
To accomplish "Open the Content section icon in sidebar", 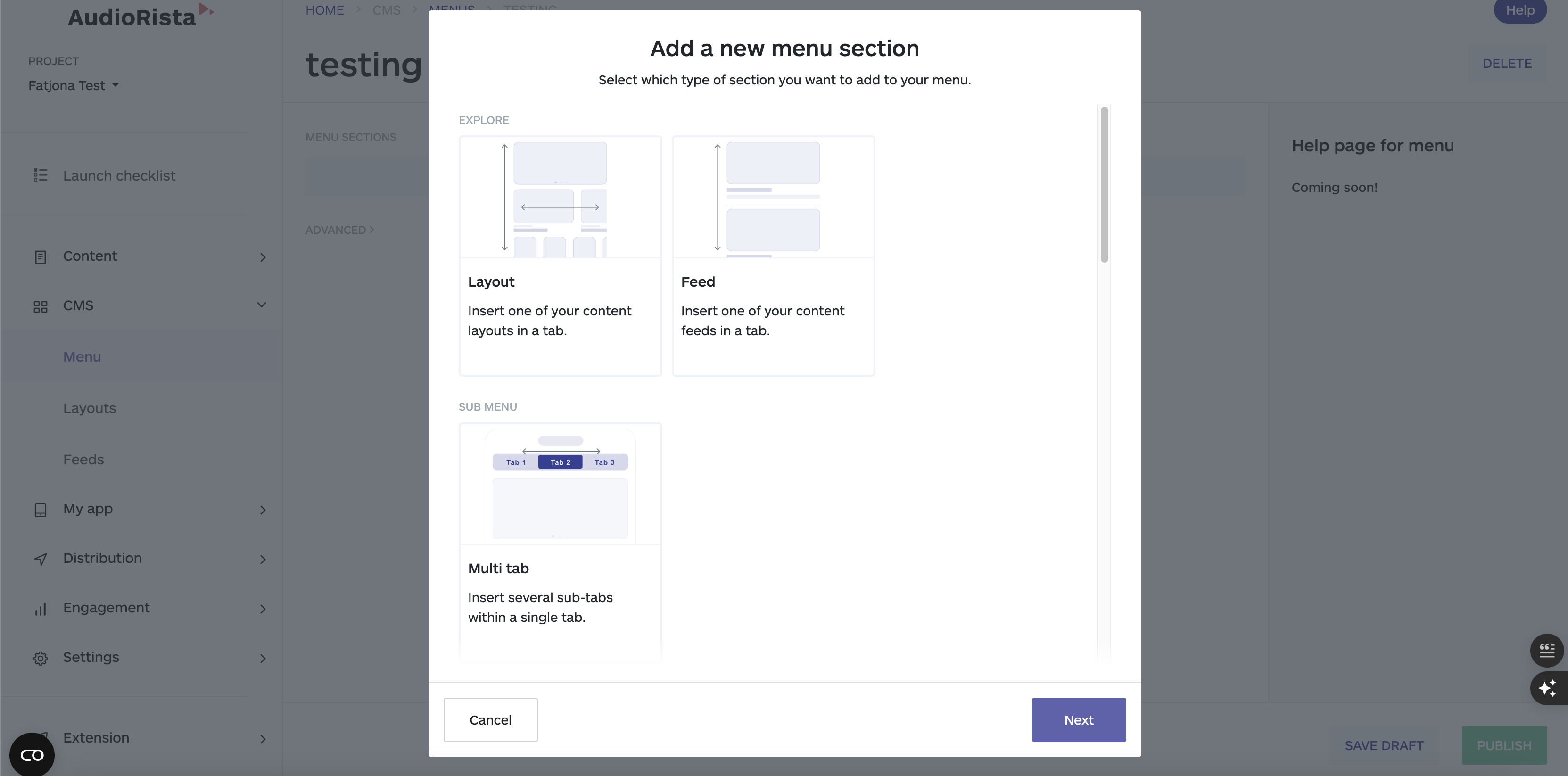I will tap(40, 256).
